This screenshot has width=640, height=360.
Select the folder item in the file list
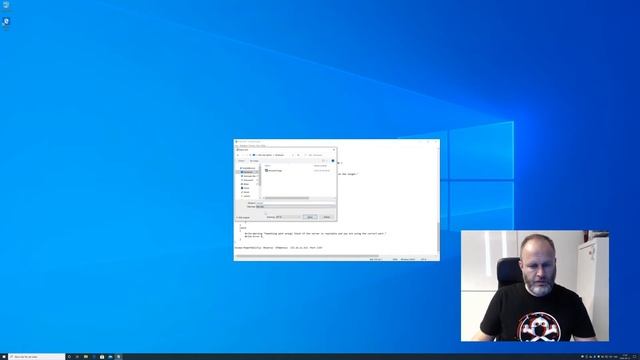click(273, 171)
